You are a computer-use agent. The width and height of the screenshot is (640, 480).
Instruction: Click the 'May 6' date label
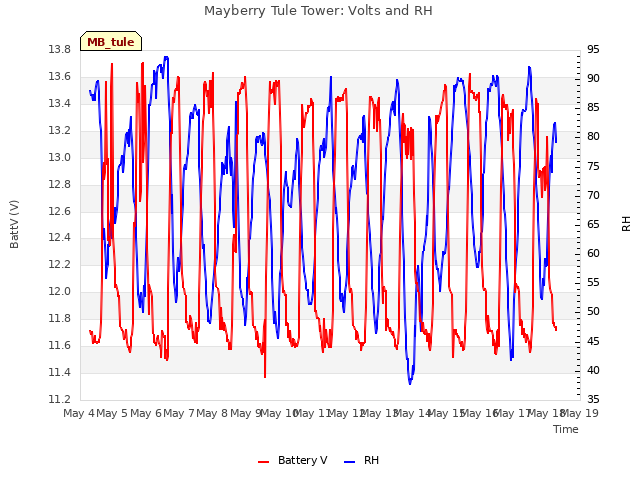[x=146, y=413]
